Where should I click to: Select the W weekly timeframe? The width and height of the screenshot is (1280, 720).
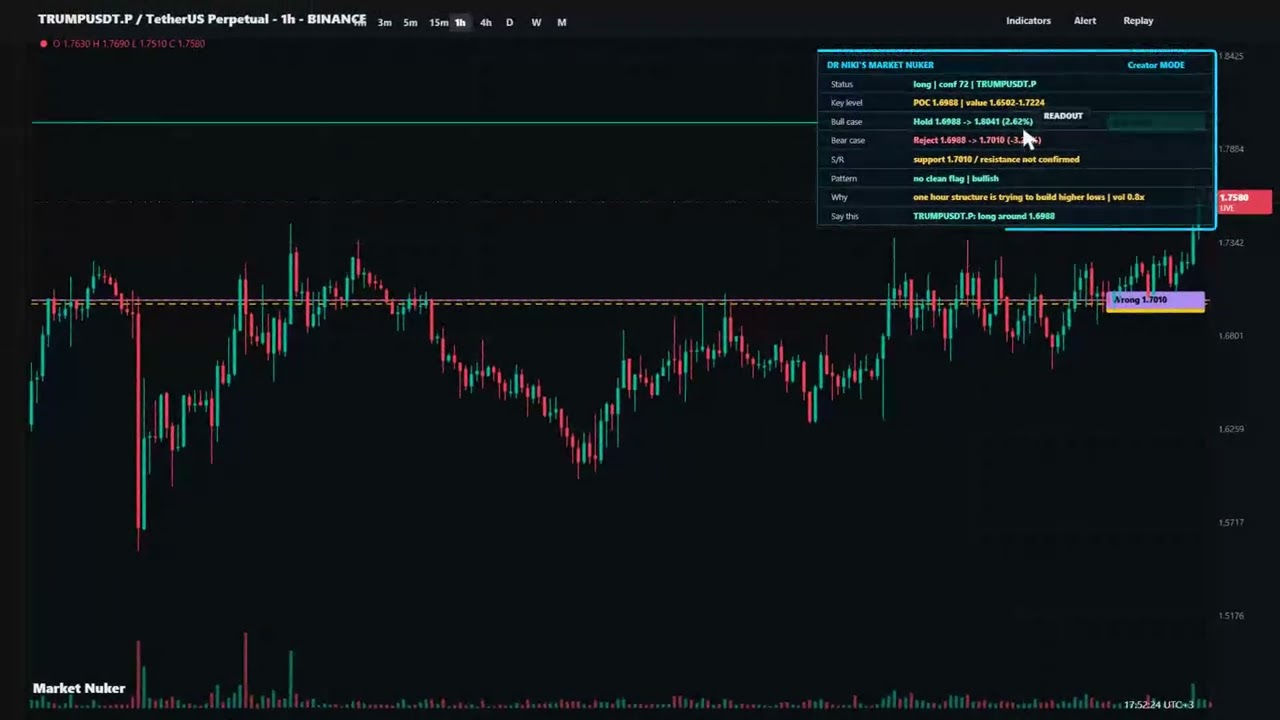[x=536, y=22]
